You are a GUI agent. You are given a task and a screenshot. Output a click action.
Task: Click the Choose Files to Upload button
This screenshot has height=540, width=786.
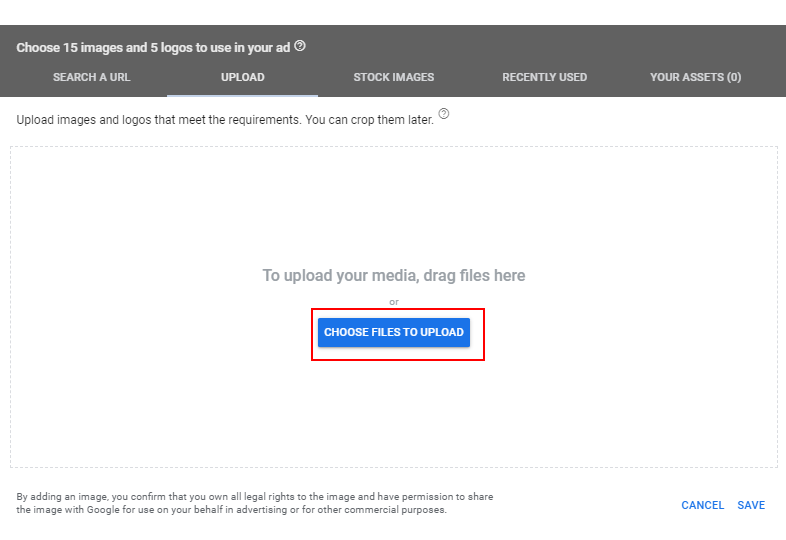[394, 332]
